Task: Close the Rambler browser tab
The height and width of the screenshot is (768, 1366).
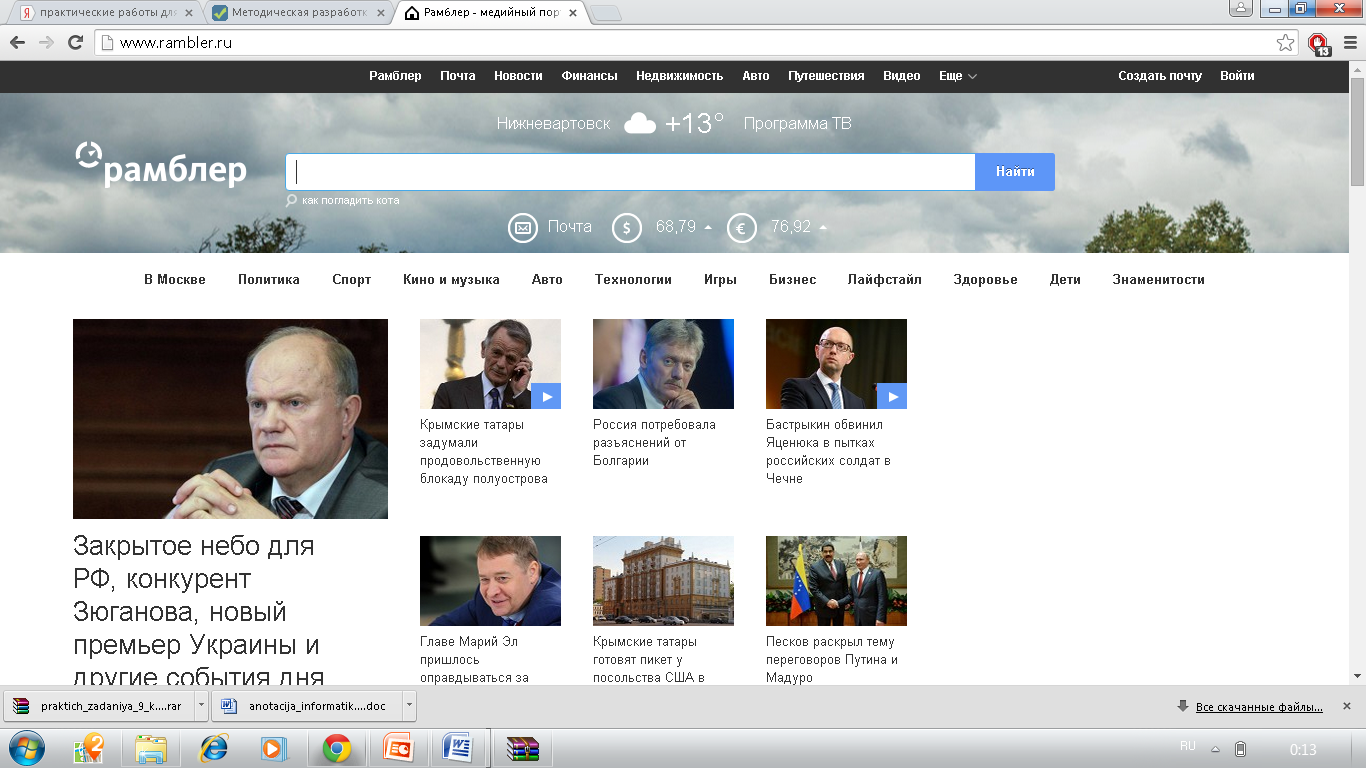Action: 571,13
